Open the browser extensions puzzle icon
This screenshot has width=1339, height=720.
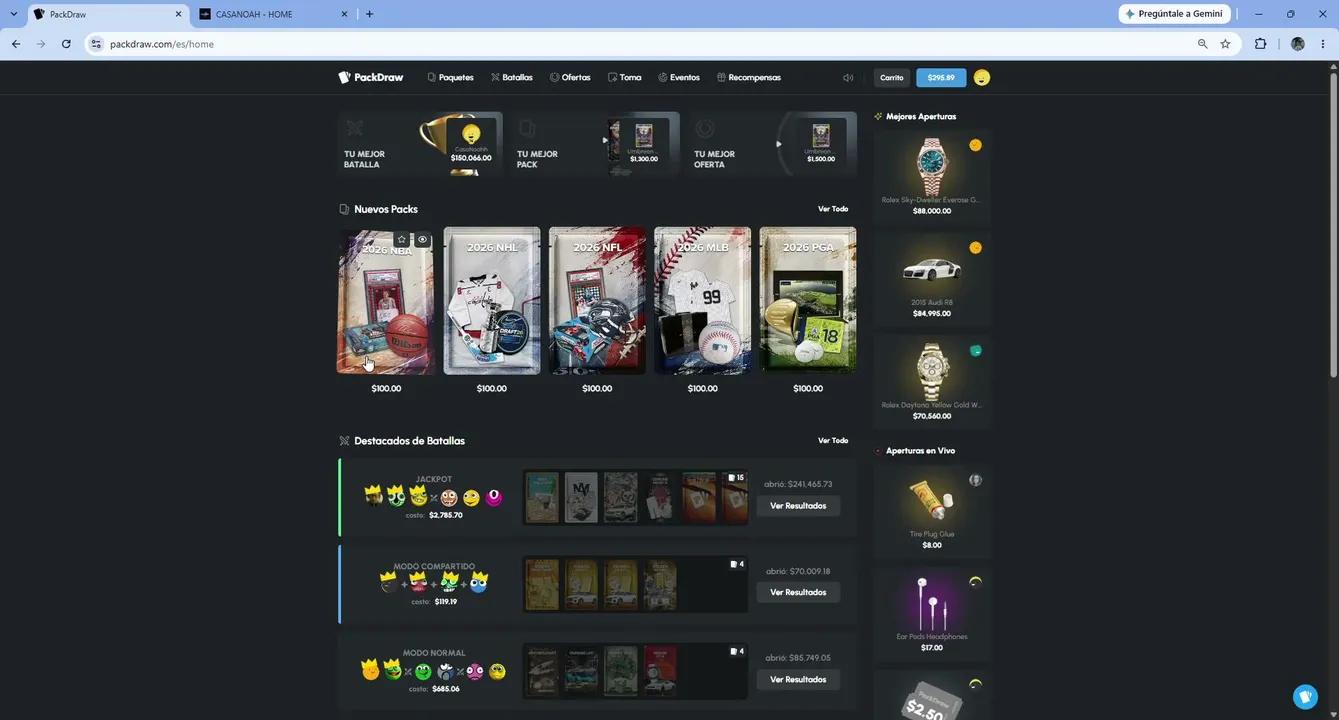point(1260,44)
